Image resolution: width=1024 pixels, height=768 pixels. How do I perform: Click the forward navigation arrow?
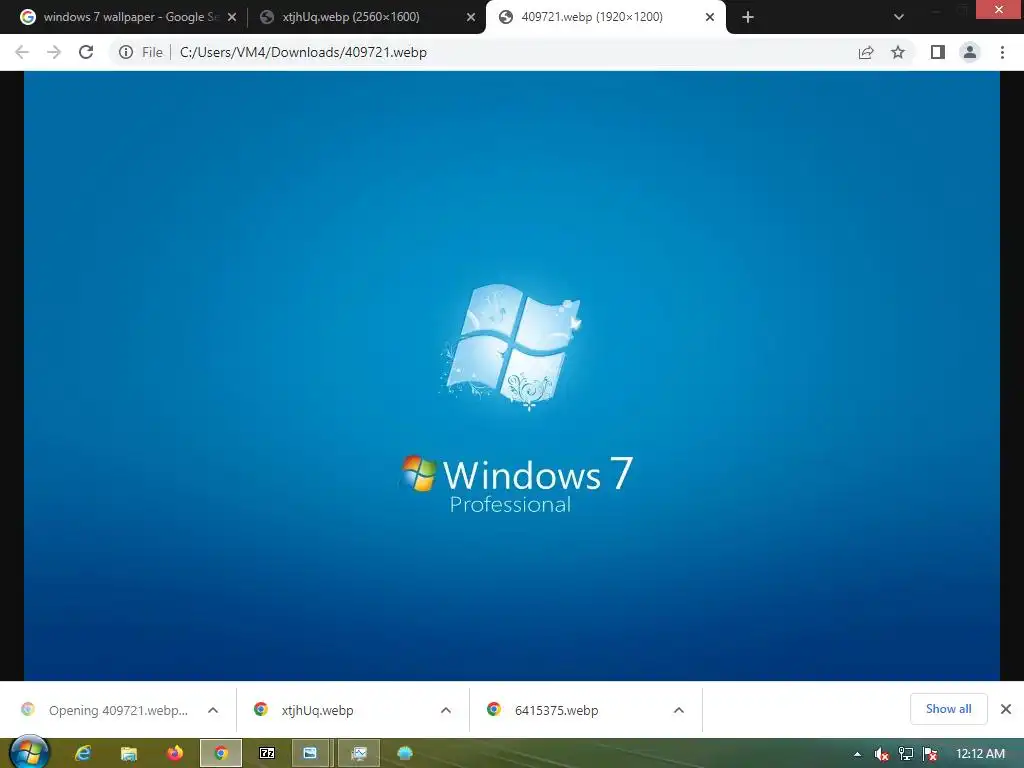tap(54, 52)
